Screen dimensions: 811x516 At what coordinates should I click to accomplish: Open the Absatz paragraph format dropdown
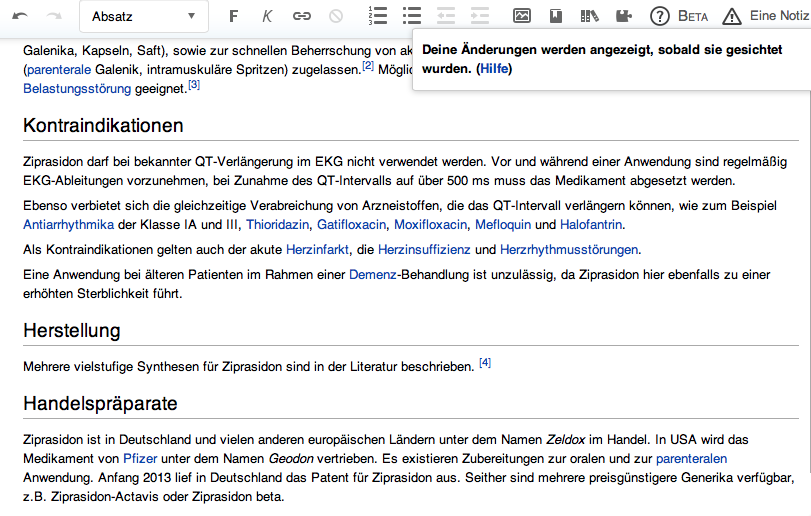coord(140,17)
